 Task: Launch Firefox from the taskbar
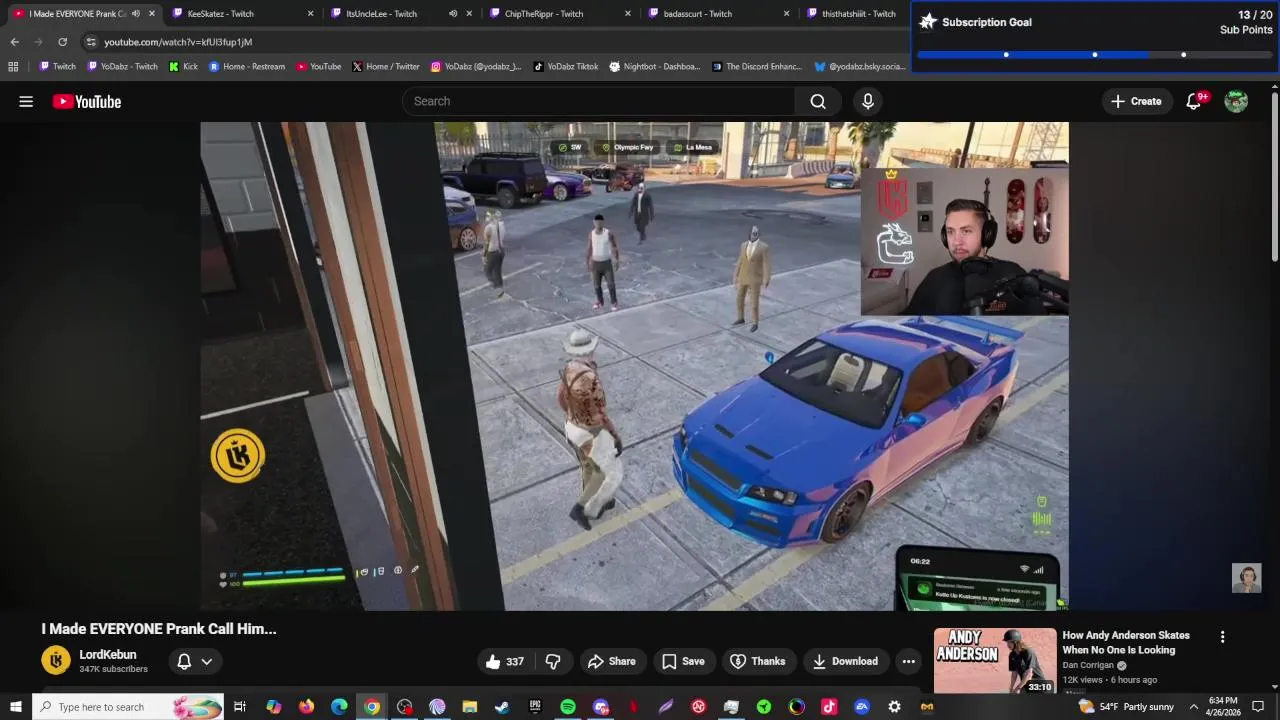(306, 707)
